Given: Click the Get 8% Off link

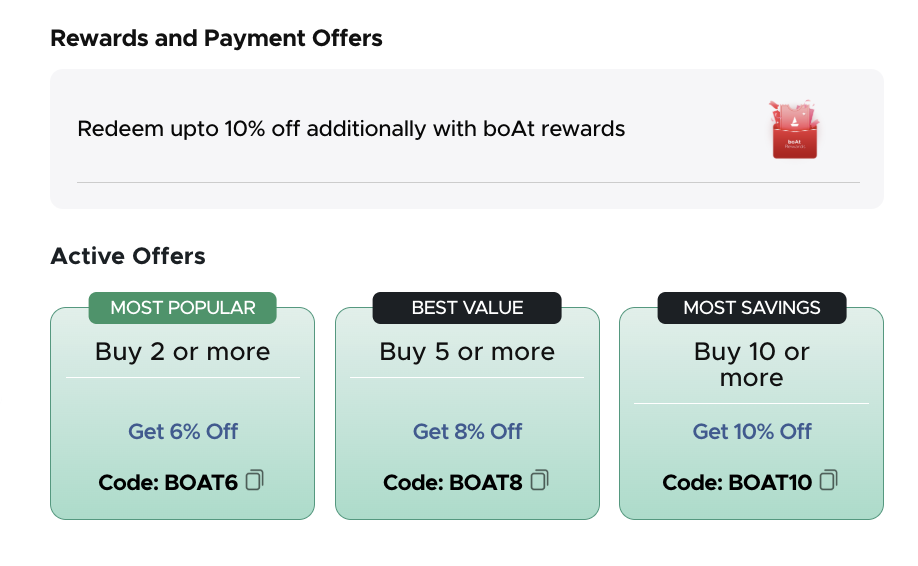Looking at the screenshot, I should [467, 432].
